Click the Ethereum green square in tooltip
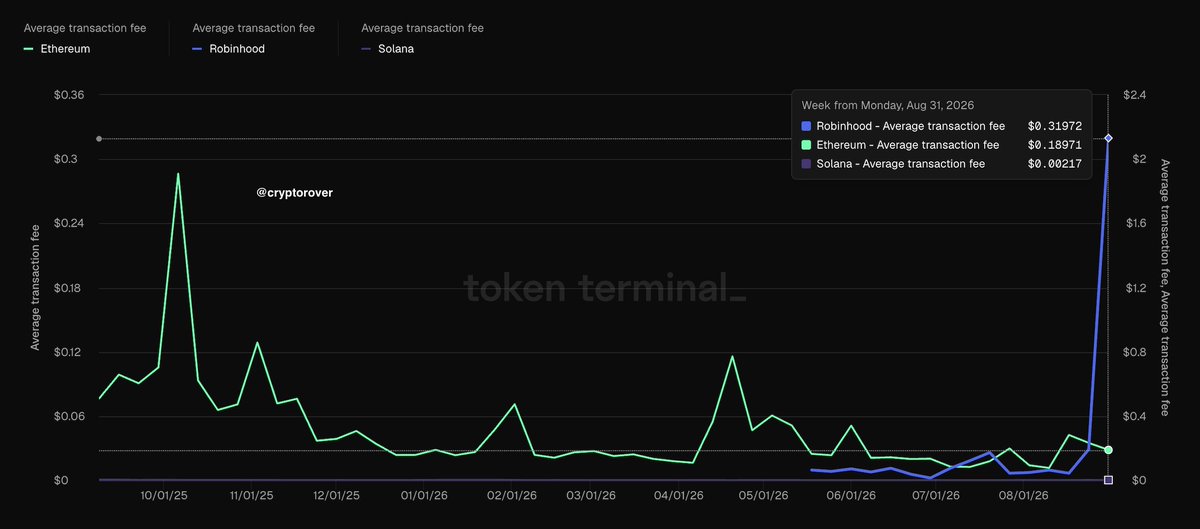Viewport: 1200px width, 529px height. point(807,145)
